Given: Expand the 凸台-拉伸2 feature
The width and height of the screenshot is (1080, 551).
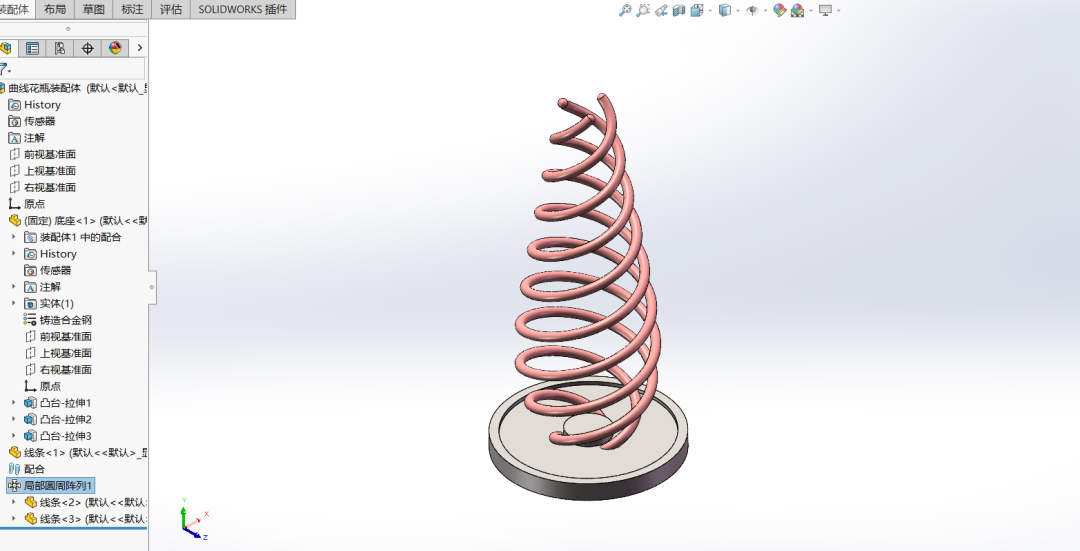Looking at the screenshot, I should (13, 419).
